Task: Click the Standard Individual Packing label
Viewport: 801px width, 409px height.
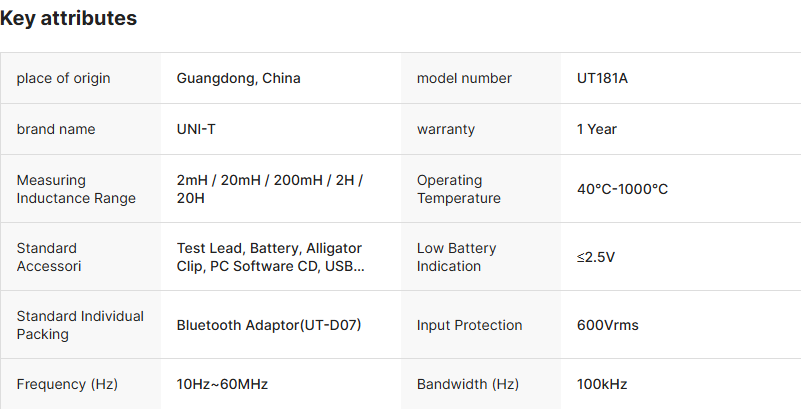Action: pos(80,325)
